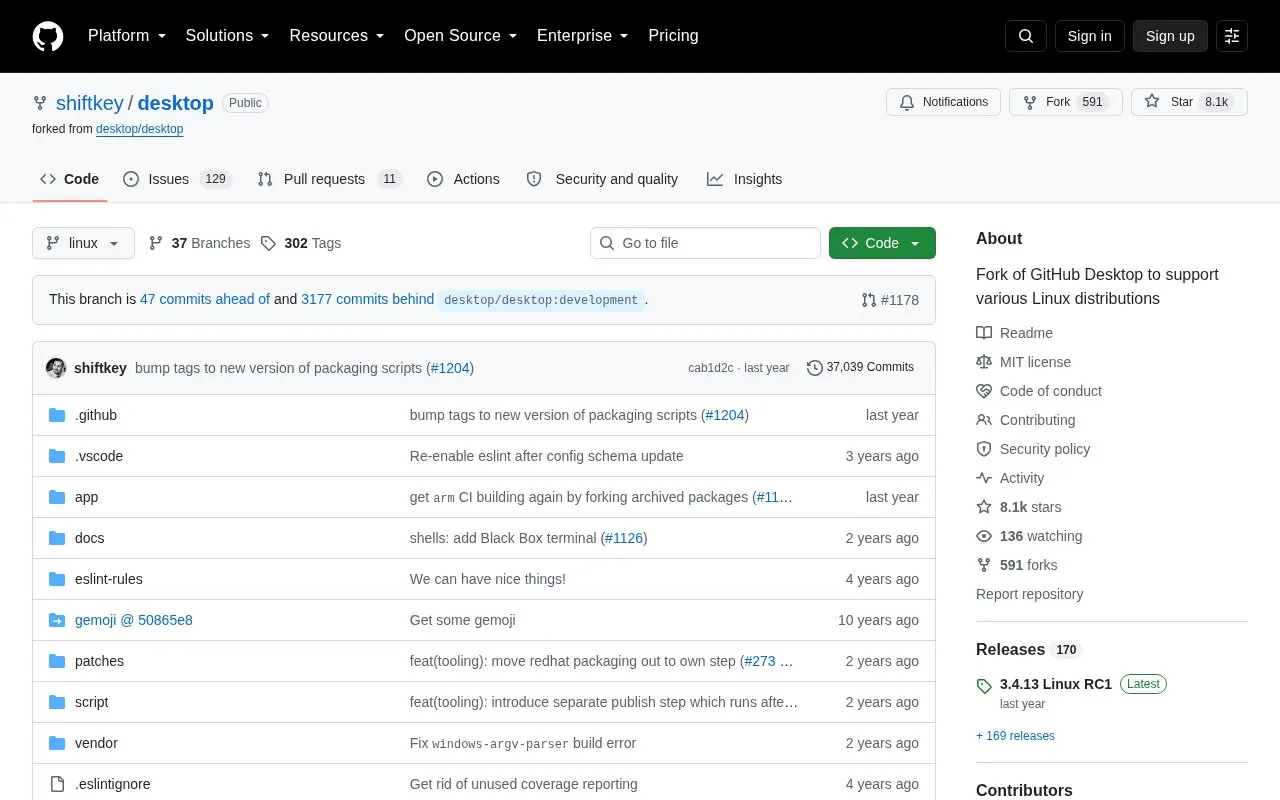This screenshot has height=800, width=1280.
Task: Star the repository with Star button
Action: click(1189, 102)
